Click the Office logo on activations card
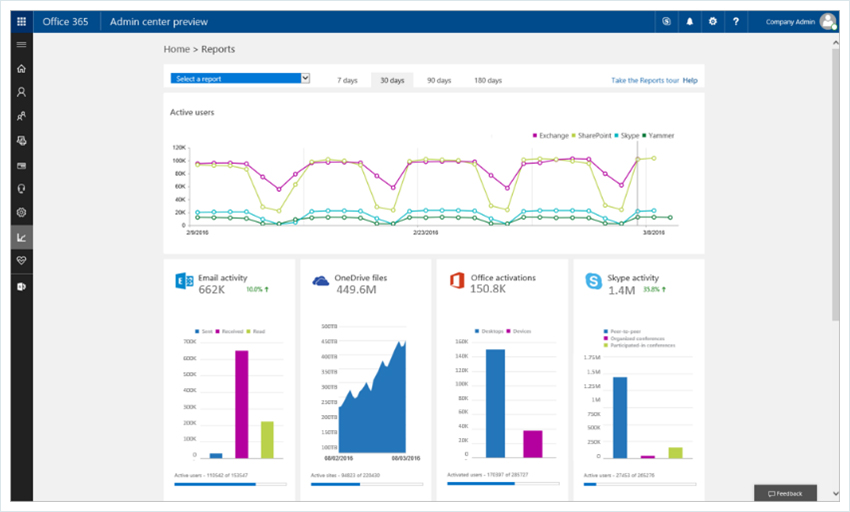Screen dimensions: 850x512 coord(457,280)
